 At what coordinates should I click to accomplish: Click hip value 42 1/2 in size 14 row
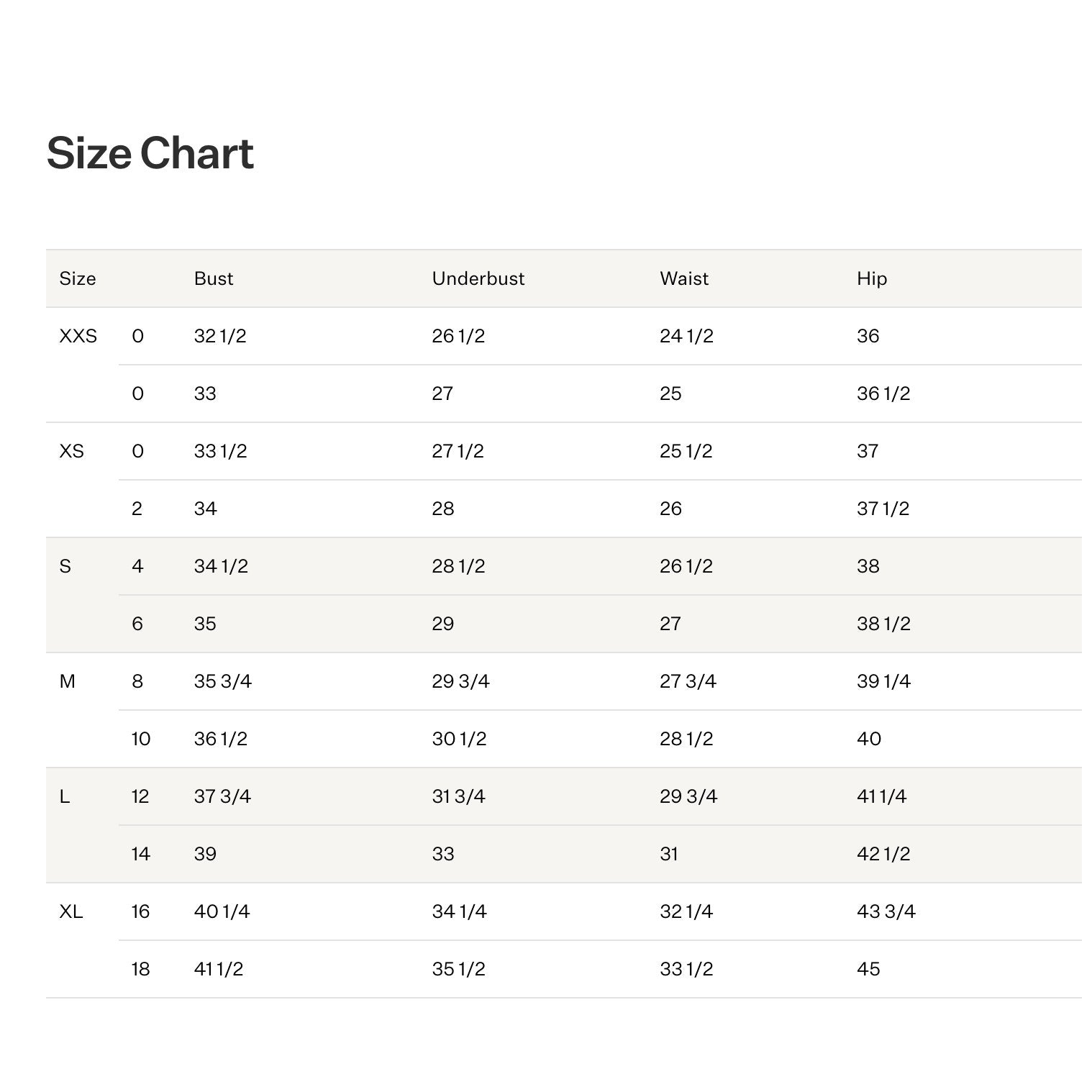pyautogui.click(x=883, y=854)
